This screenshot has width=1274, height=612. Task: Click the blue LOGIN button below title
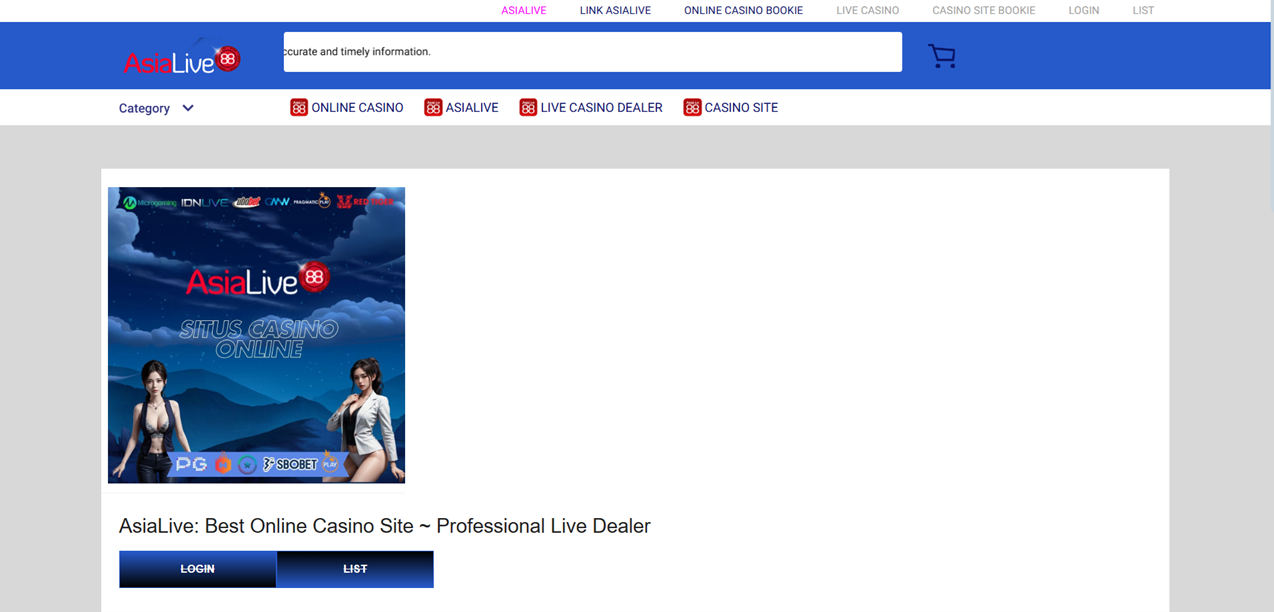point(197,569)
